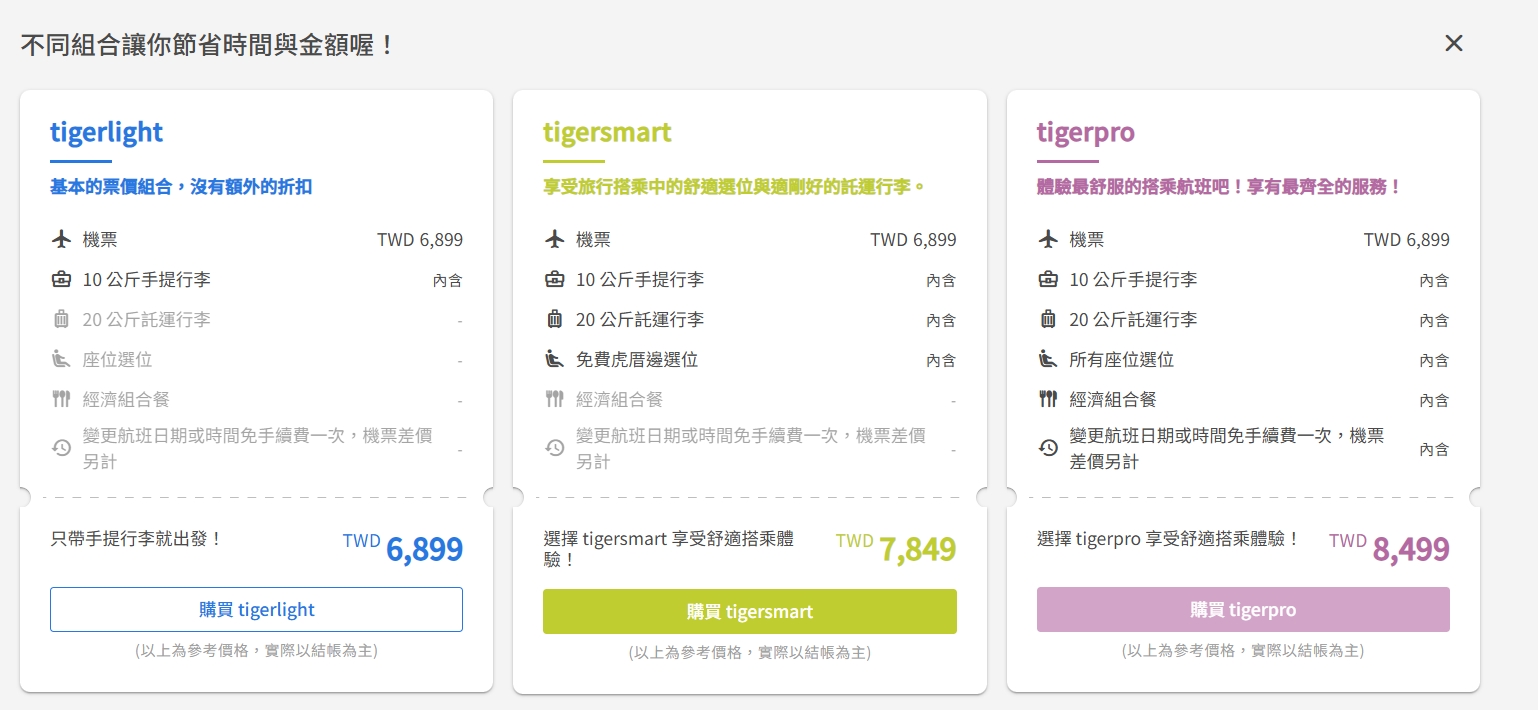Click the meal cutlery icon in tigerpro card

[1048, 399]
